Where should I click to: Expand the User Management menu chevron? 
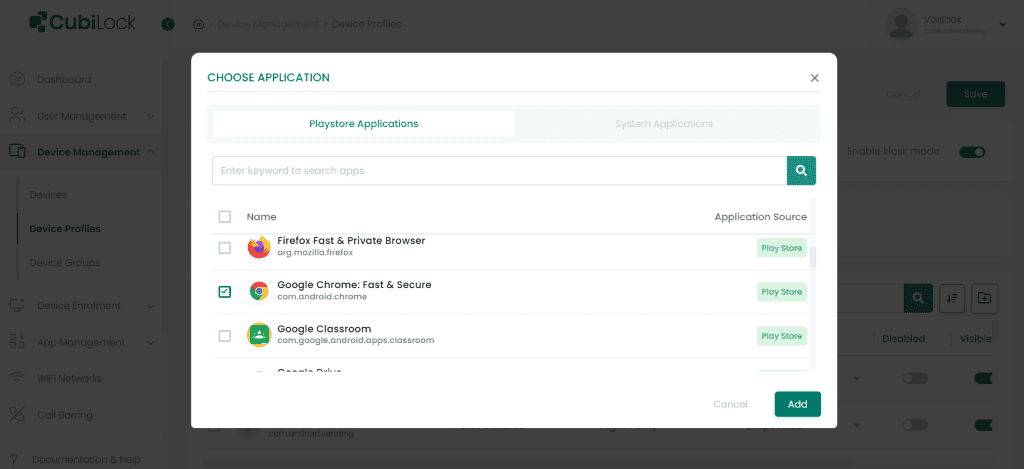[x=150, y=116]
